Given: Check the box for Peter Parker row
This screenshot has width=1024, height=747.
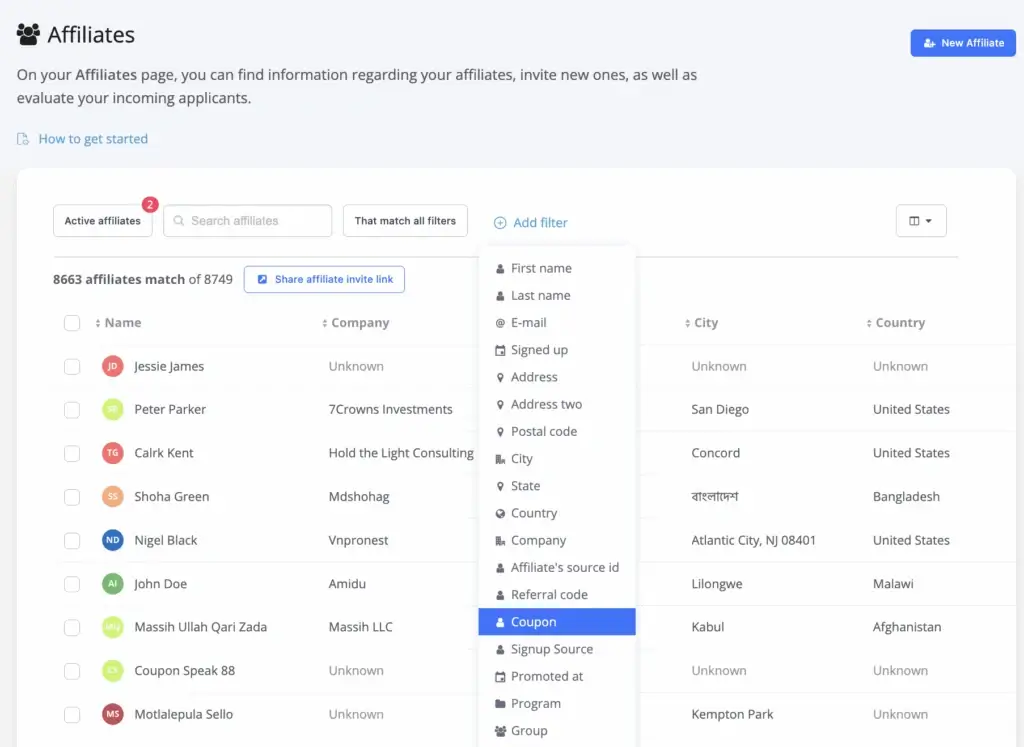Looking at the screenshot, I should 72,410.
